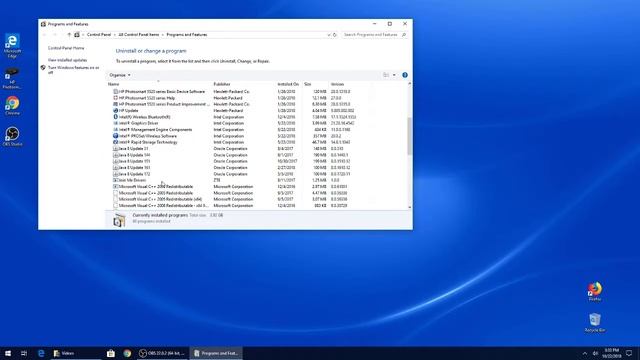Select Intel Rapid Storage Technology icon
The height and width of the screenshot is (360, 640).
point(116,142)
